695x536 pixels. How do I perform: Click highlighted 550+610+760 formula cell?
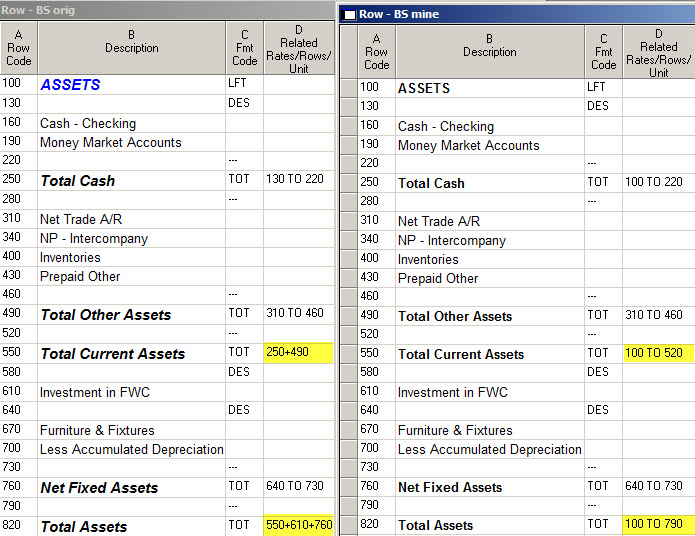coord(298,525)
